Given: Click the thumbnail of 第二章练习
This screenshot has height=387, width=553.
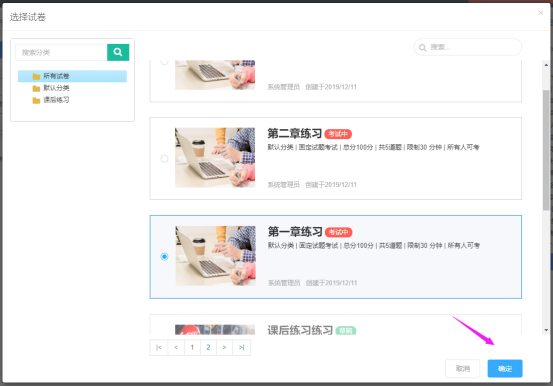Looking at the screenshot, I should click(x=215, y=158).
